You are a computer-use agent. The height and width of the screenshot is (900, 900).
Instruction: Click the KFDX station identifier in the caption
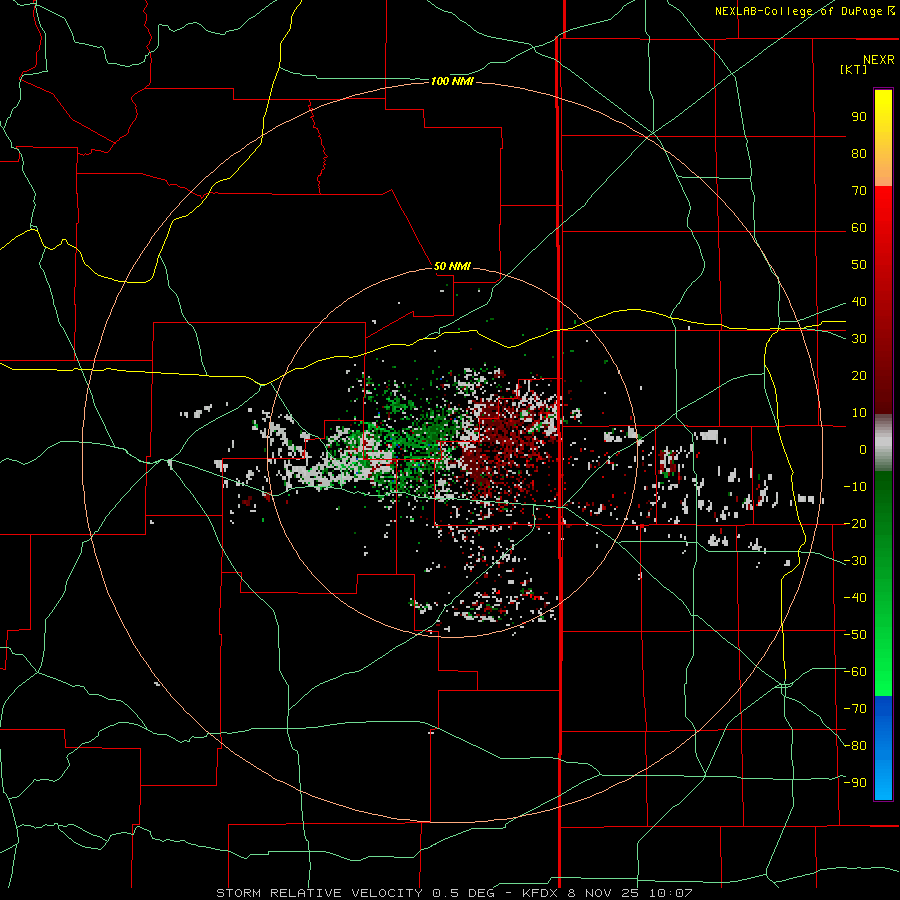pyautogui.click(x=540, y=893)
